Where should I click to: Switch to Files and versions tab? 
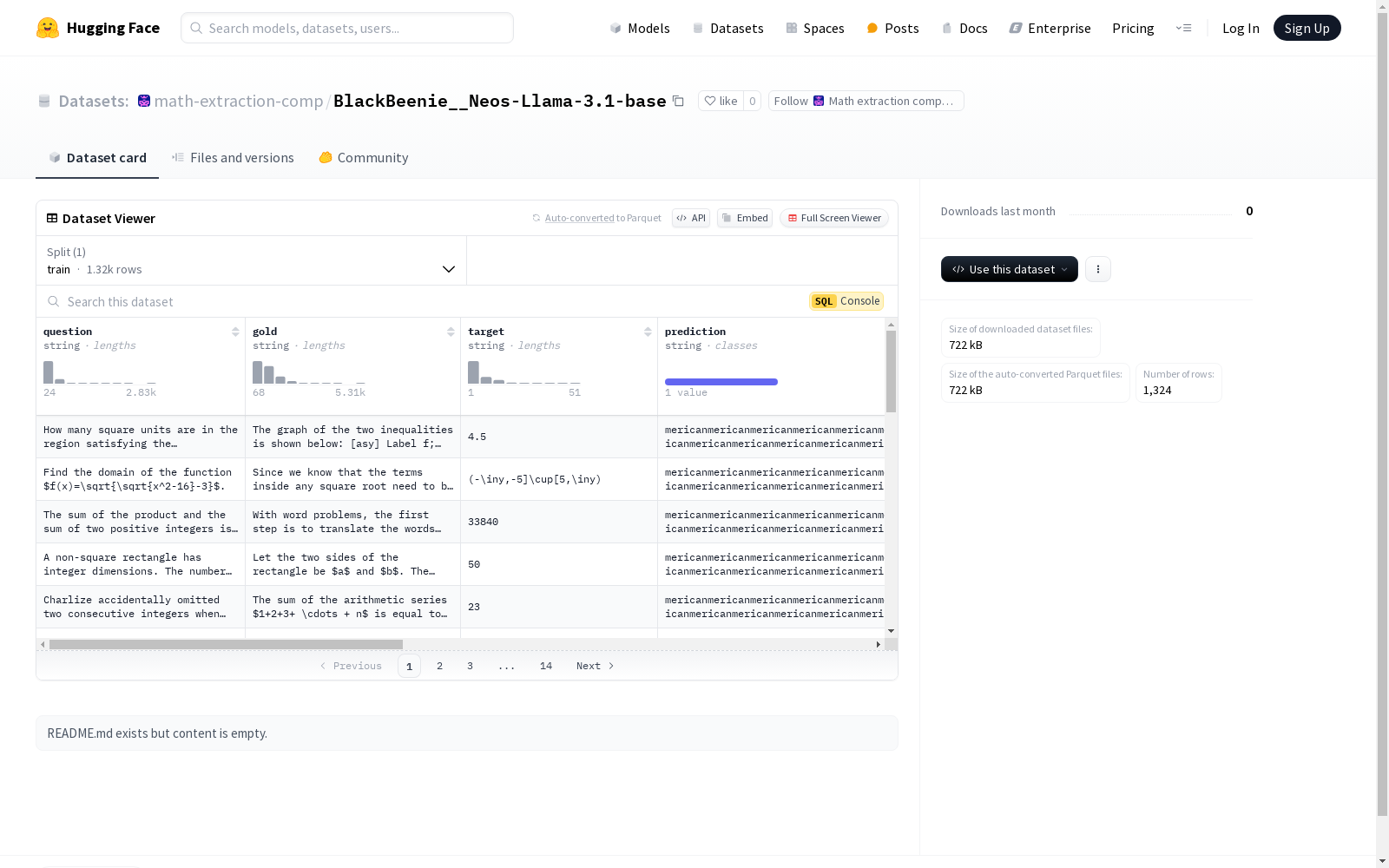(233, 158)
